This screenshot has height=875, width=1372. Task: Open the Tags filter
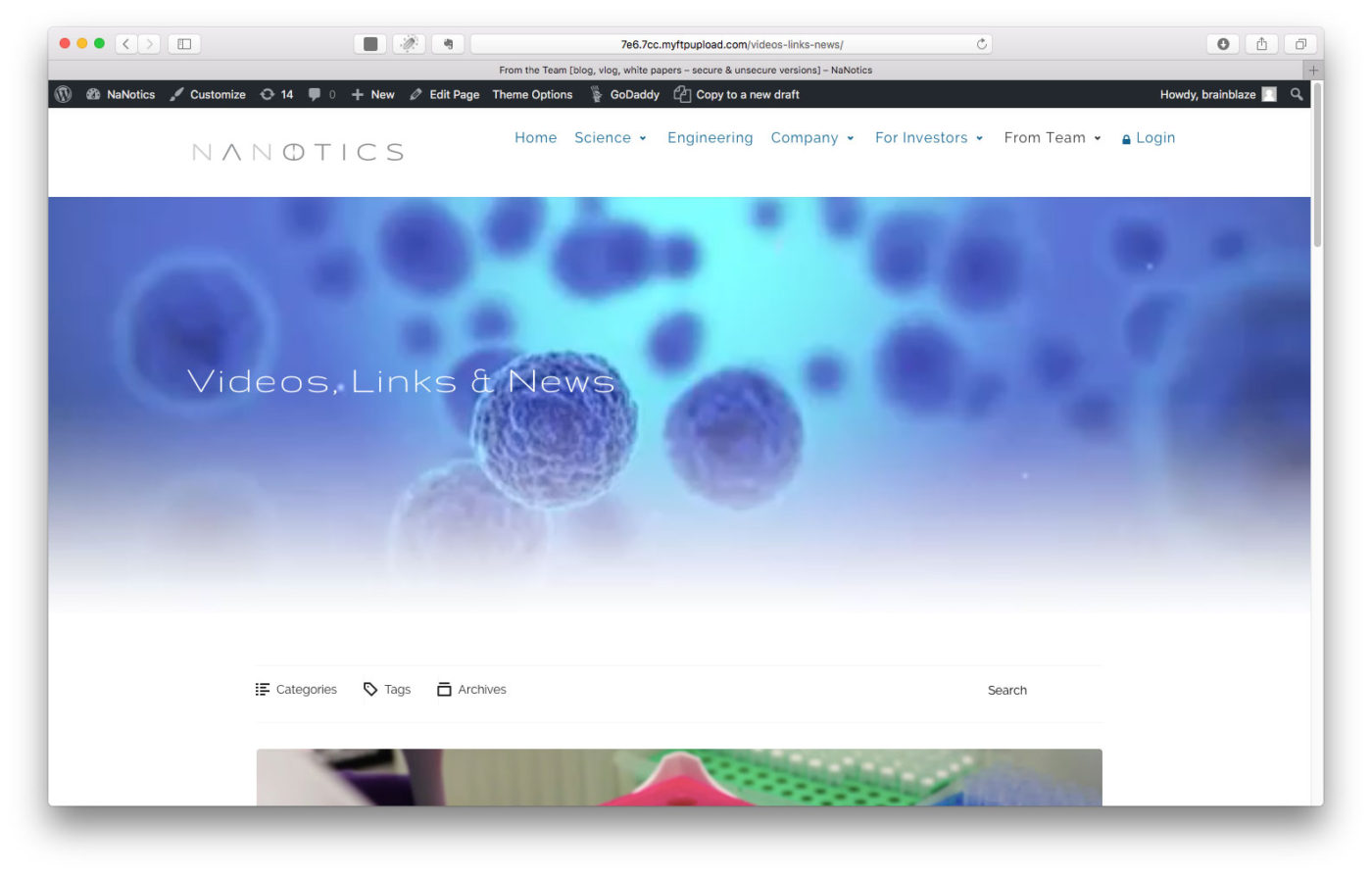pos(386,689)
